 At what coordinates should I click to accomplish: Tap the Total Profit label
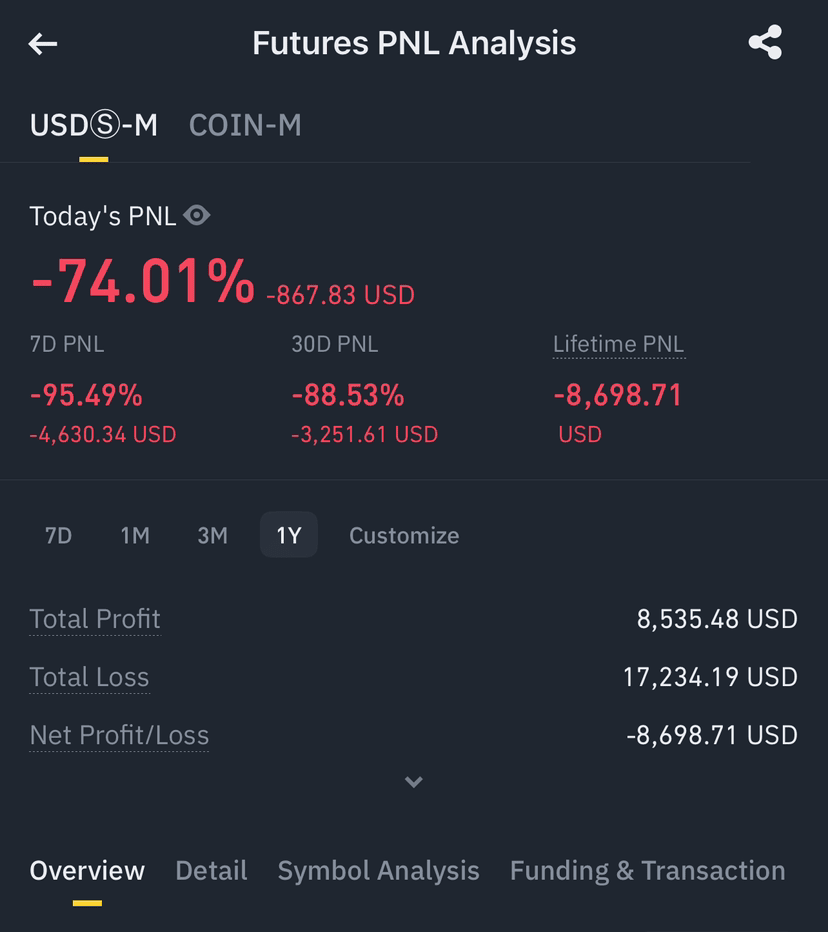coord(95,619)
